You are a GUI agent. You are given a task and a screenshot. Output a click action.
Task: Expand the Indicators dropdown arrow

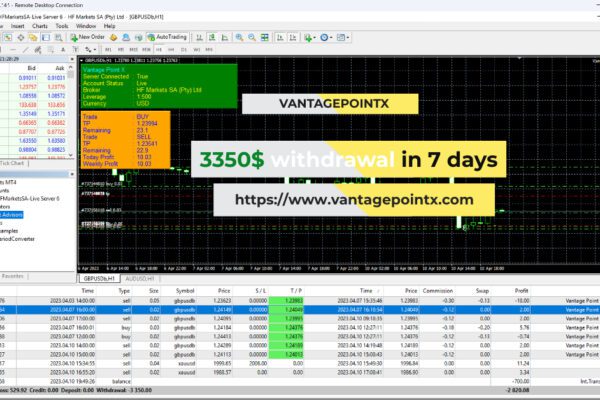click(x=314, y=38)
